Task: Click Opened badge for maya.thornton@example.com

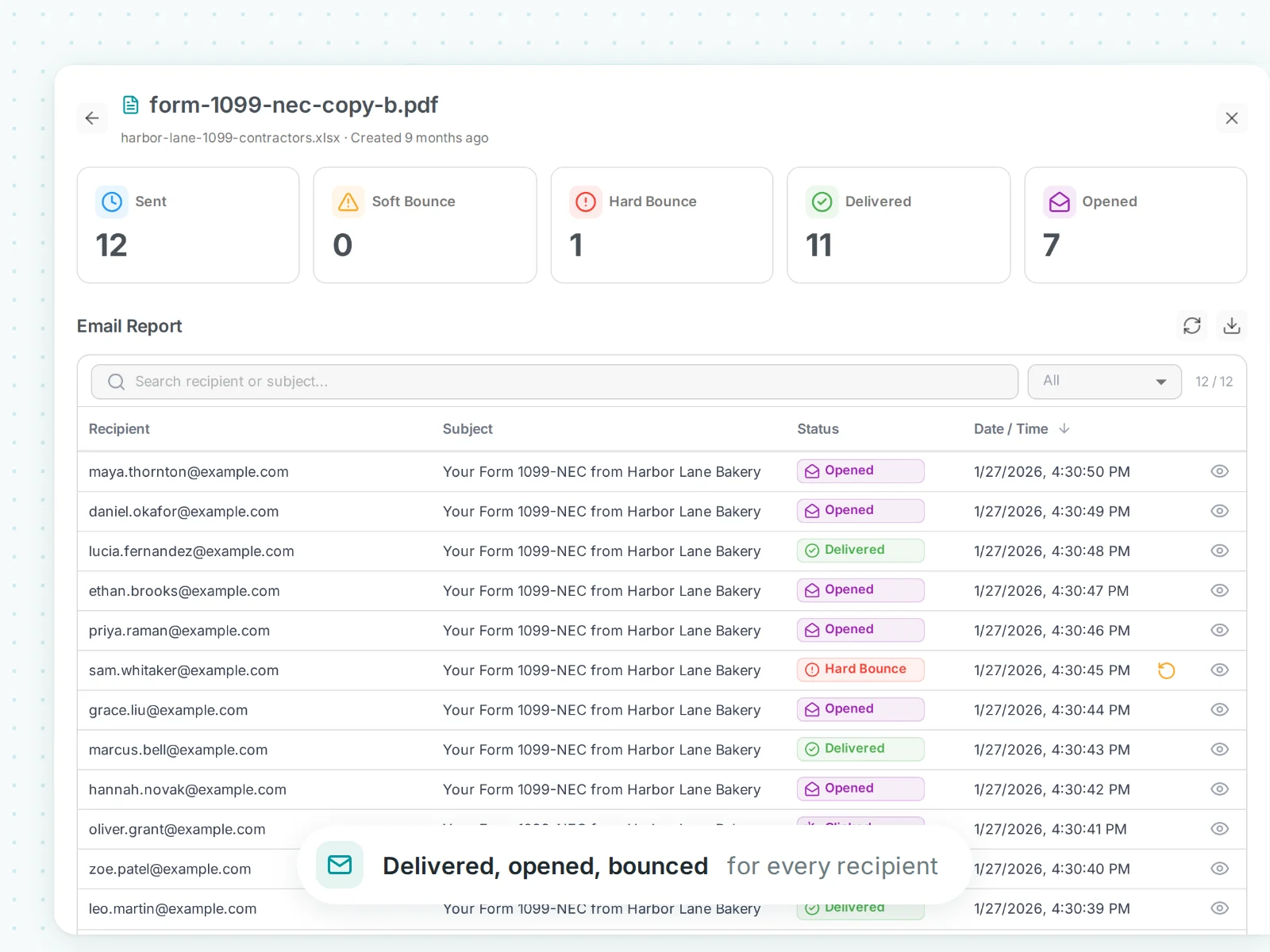Action: [860, 471]
